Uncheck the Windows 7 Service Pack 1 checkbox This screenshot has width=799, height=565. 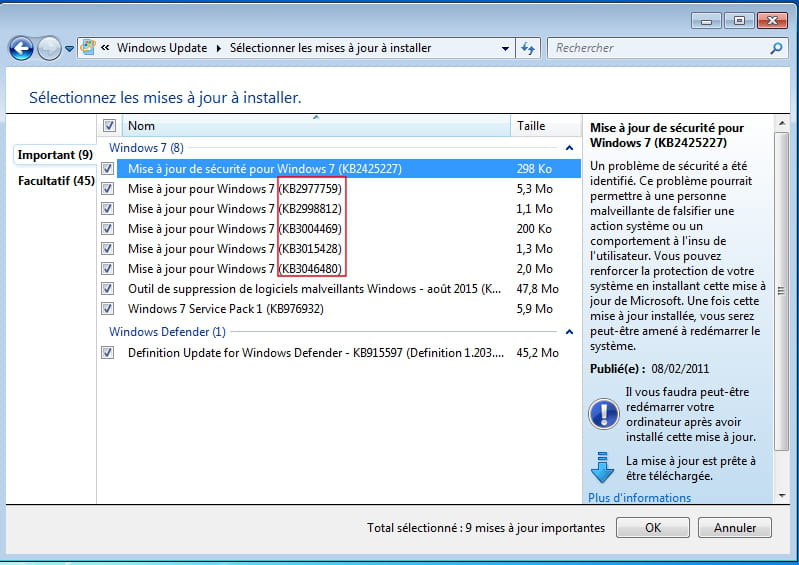(x=108, y=308)
